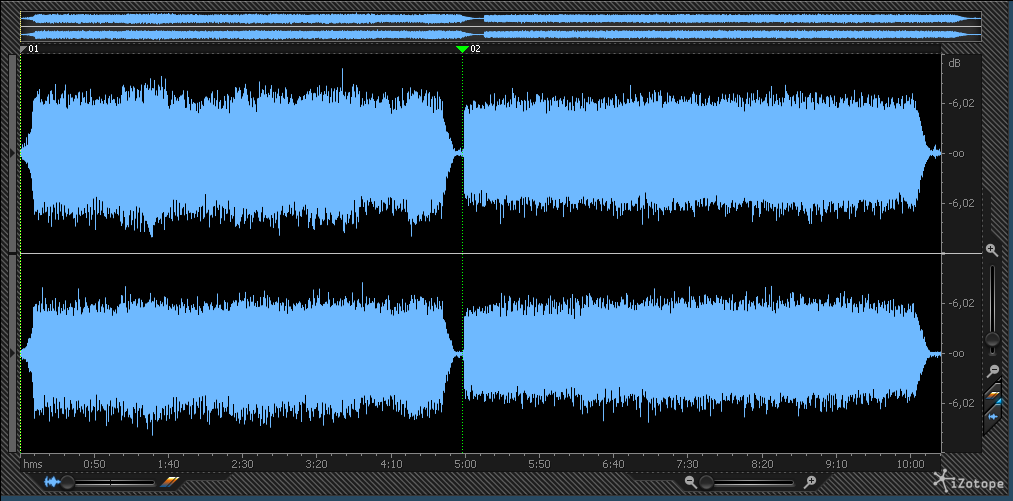
Task: Click the vertical zoom-out magnifier icon
Action: [x=992, y=370]
